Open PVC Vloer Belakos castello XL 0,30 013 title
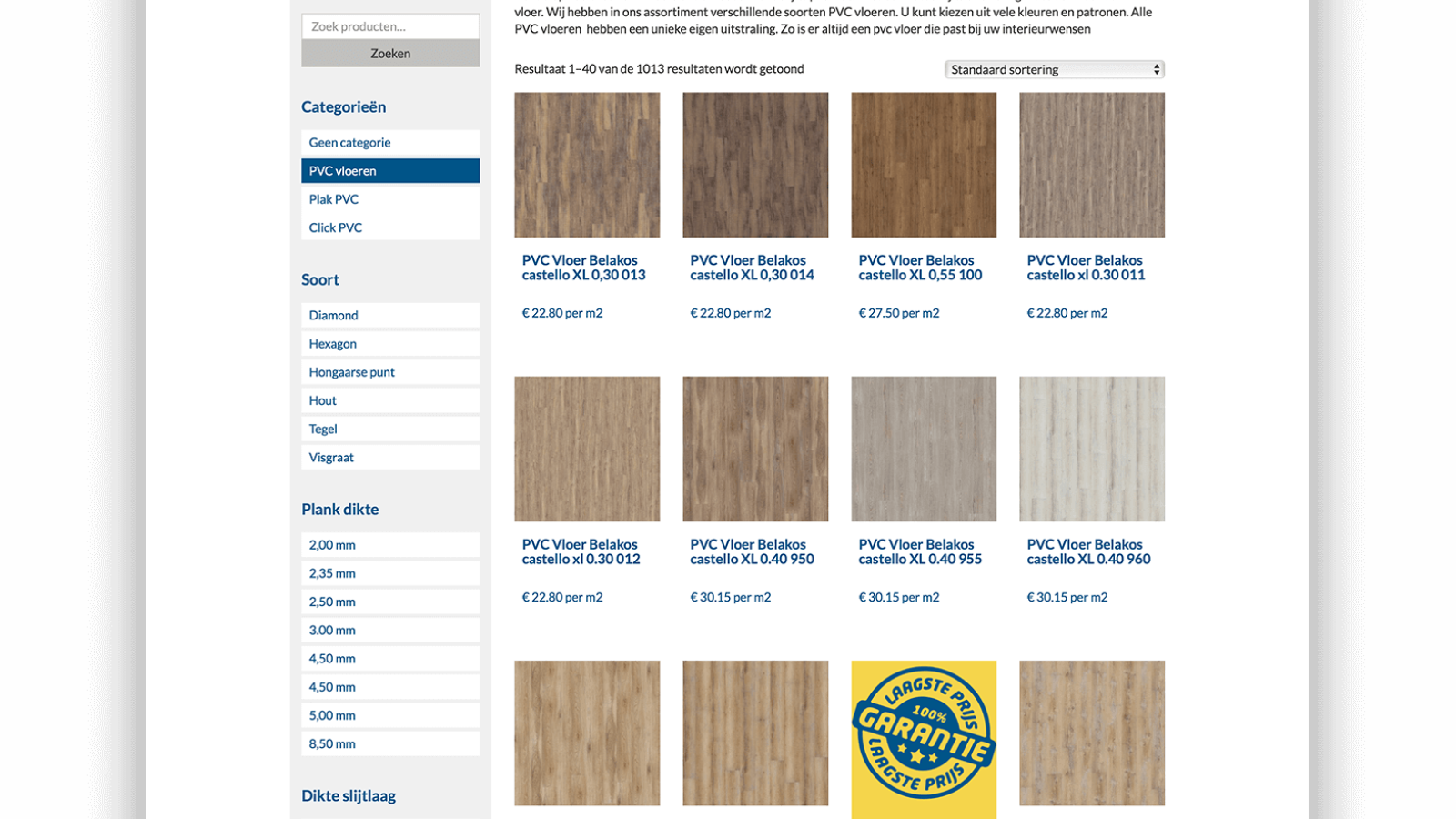Viewport: 1456px width, 819px height. point(583,268)
